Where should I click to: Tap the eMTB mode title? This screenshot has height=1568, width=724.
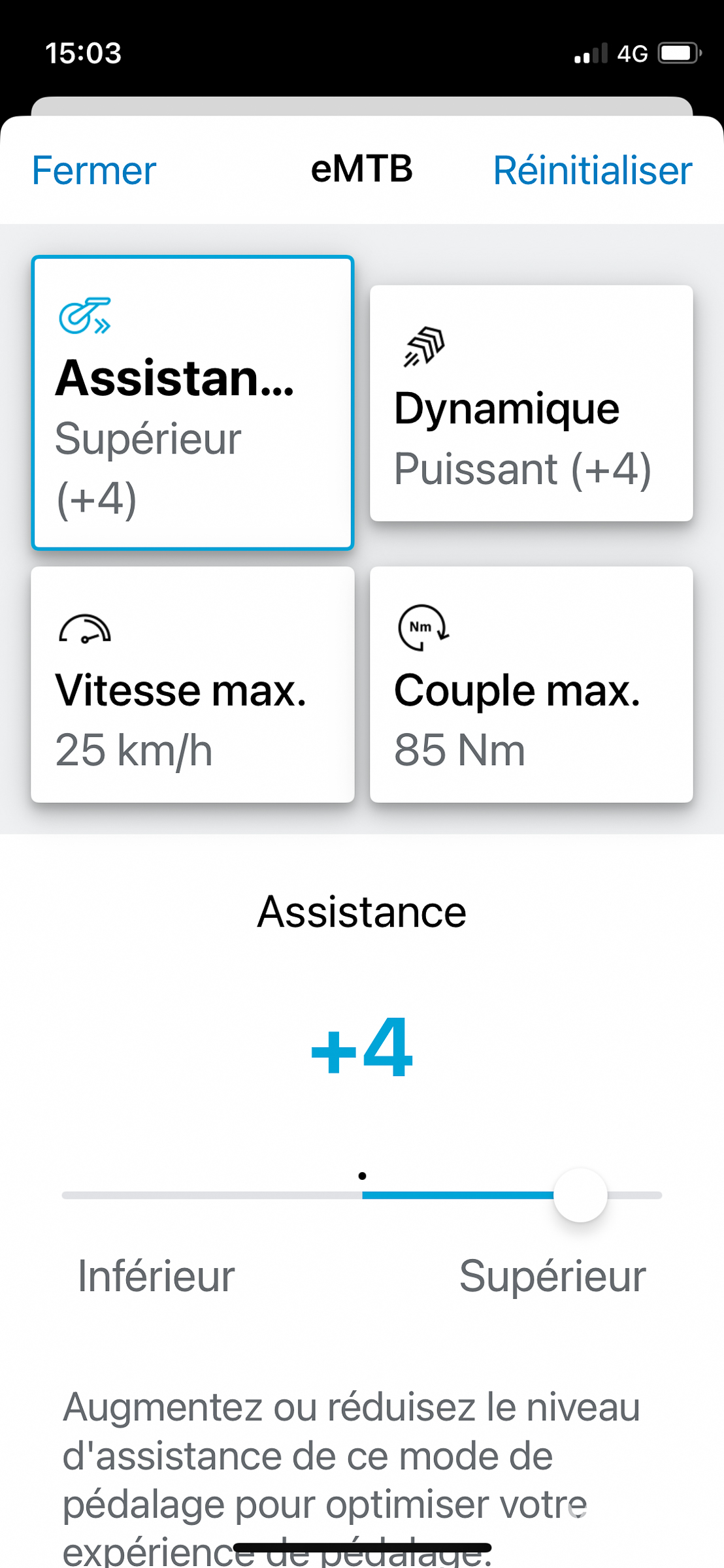pos(362,169)
